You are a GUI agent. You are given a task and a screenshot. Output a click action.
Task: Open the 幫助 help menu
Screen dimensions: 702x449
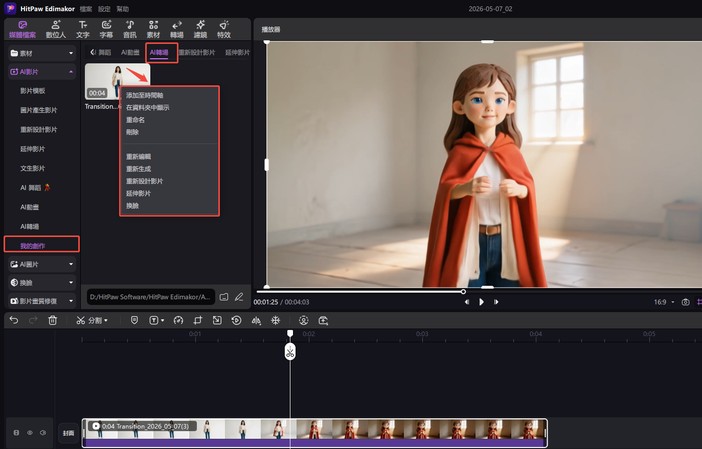coord(123,9)
